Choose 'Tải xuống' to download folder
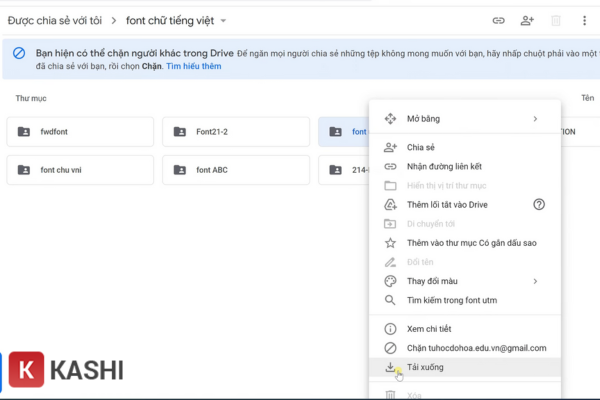The height and width of the screenshot is (400, 600). pos(465,367)
